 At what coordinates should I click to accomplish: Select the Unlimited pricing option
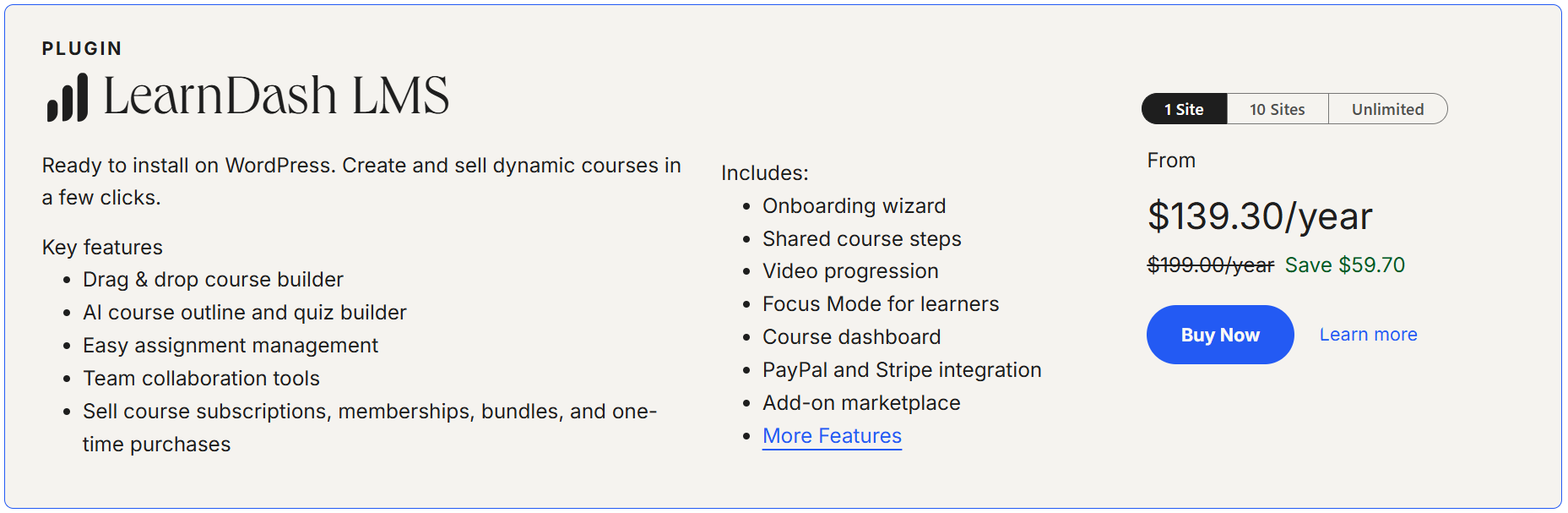(1388, 108)
